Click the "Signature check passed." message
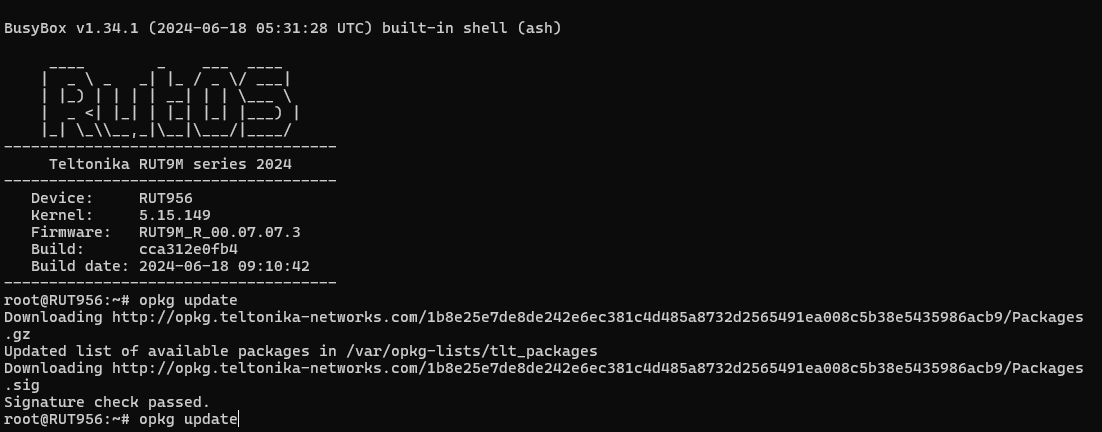Screen dimensions: 1102x432 point(107,402)
